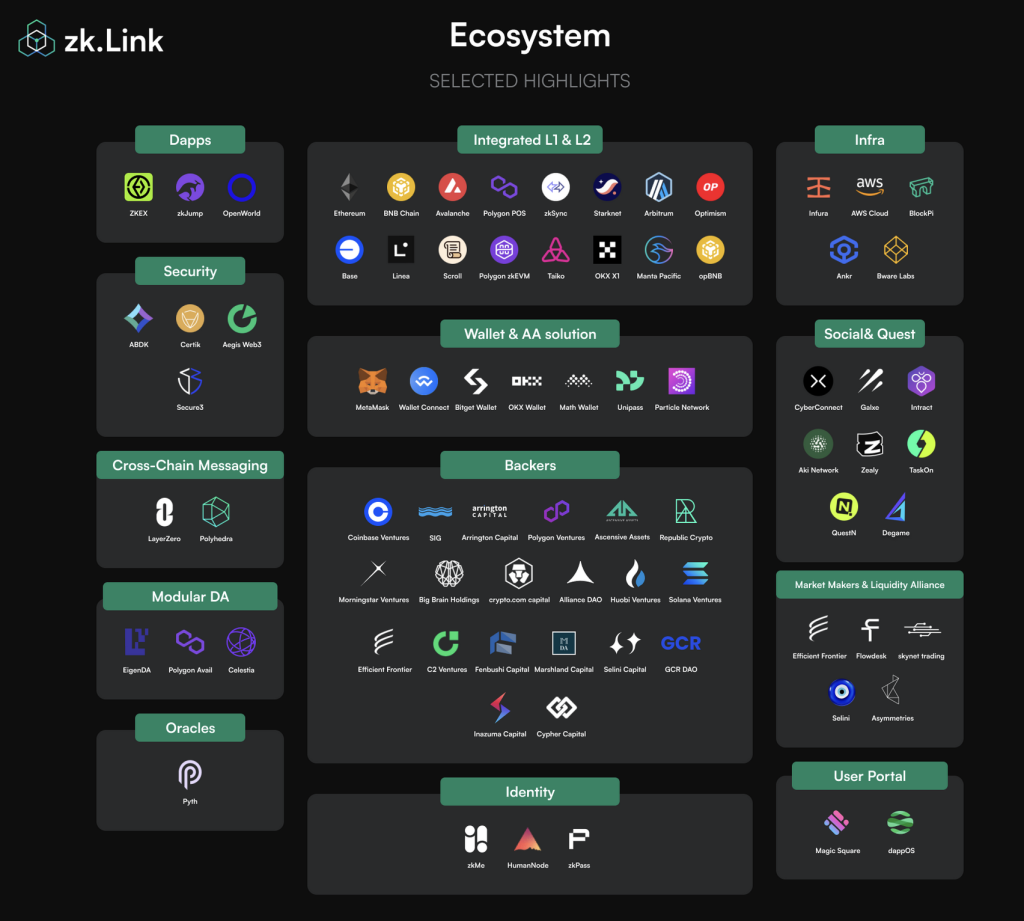This screenshot has width=1024, height=921.
Task: Click the zk.Link logo
Action: tap(91, 41)
